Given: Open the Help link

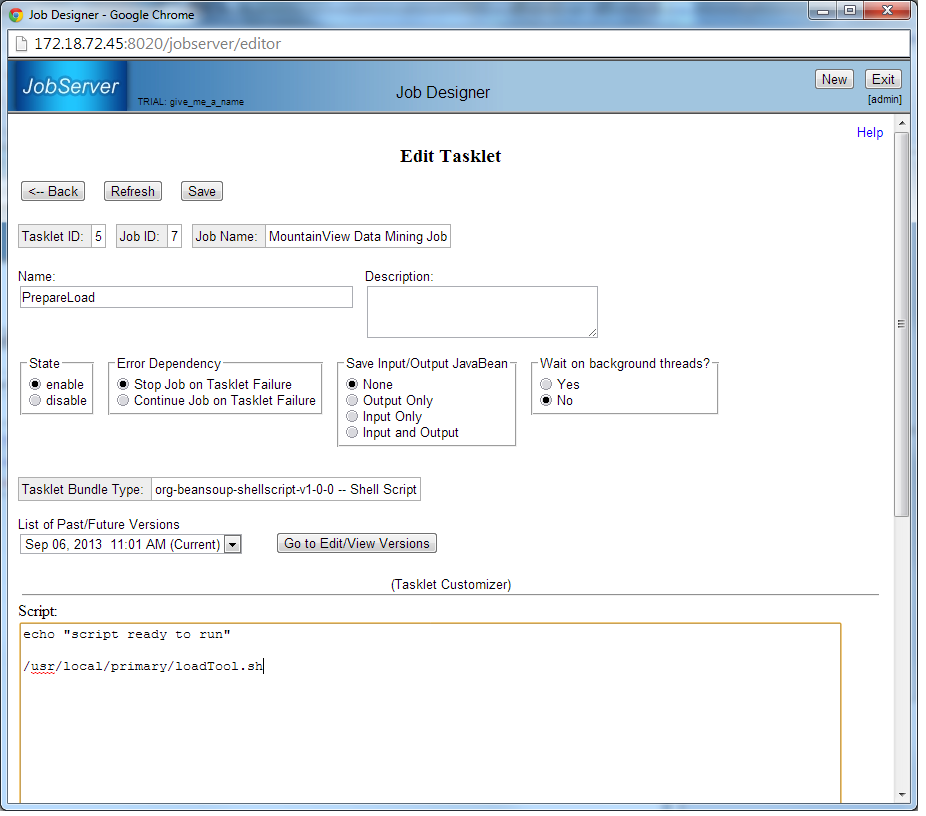Looking at the screenshot, I should pyautogui.click(x=870, y=133).
